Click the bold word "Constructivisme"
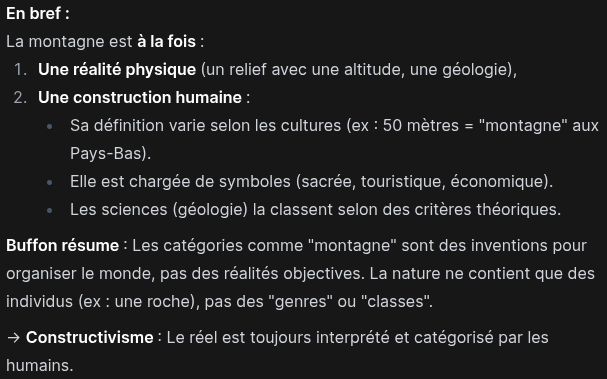Image resolution: width=607 pixels, height=379 pixels. pos(89,338)
